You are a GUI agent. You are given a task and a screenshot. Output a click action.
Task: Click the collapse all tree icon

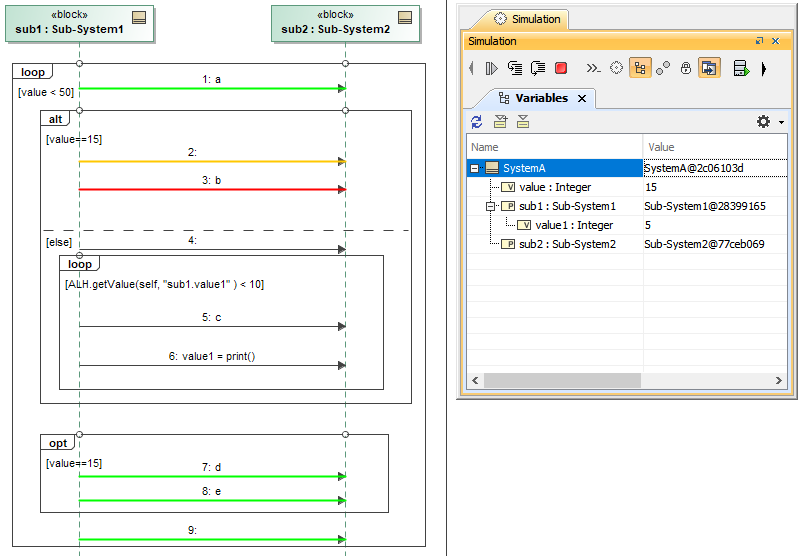click(x=522, y=122)
